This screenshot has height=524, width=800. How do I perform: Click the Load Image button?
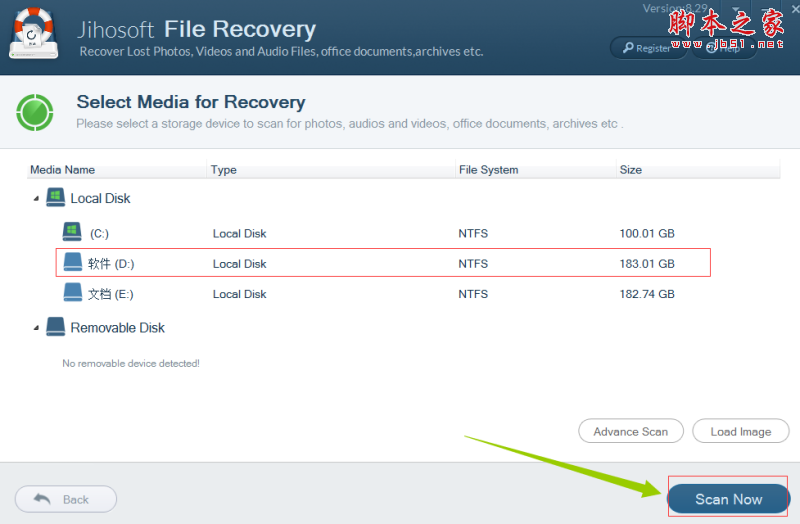(740, 432)
